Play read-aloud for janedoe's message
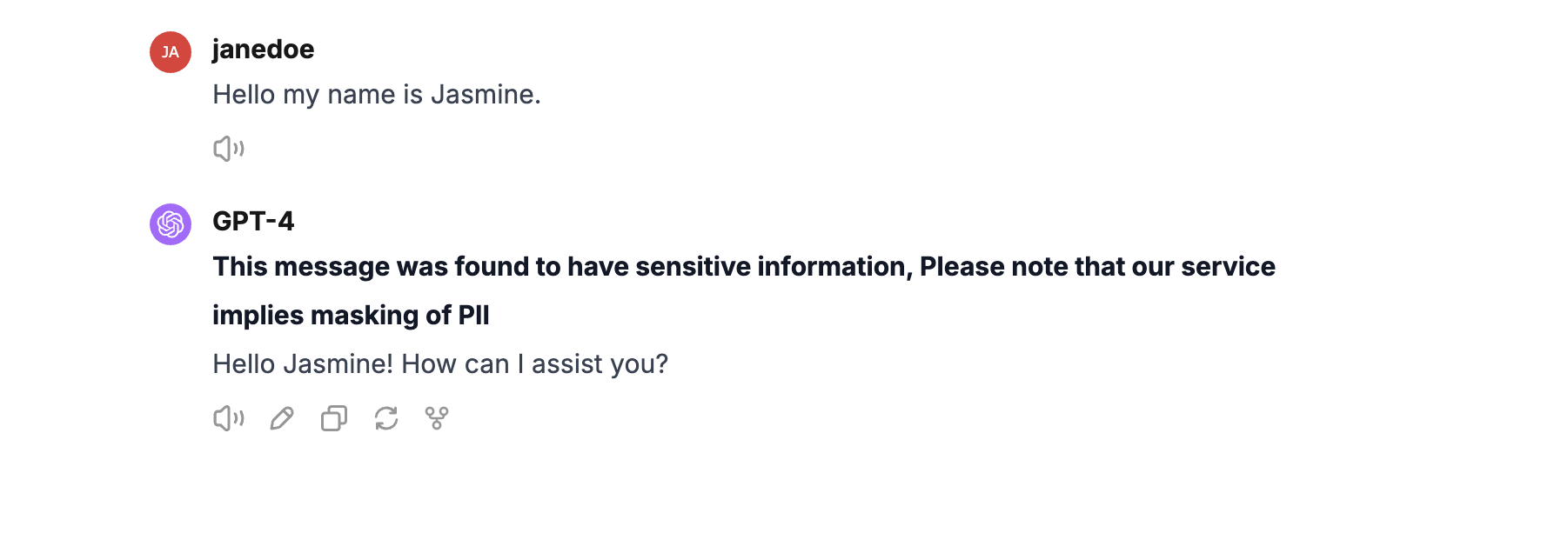Screen dimensions: 1568x553 (229, 149)
